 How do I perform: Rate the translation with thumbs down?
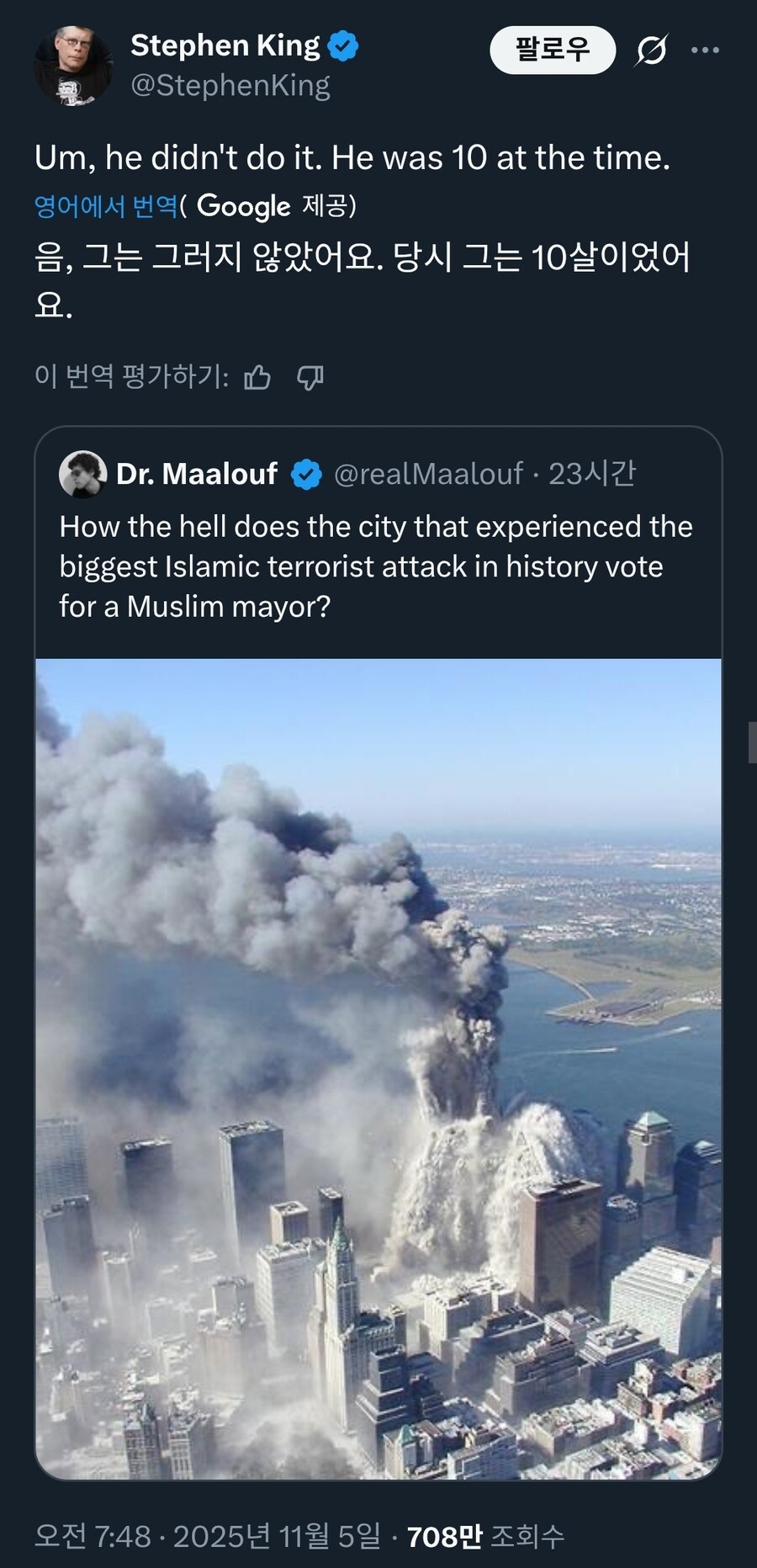(x=310, y=378)
